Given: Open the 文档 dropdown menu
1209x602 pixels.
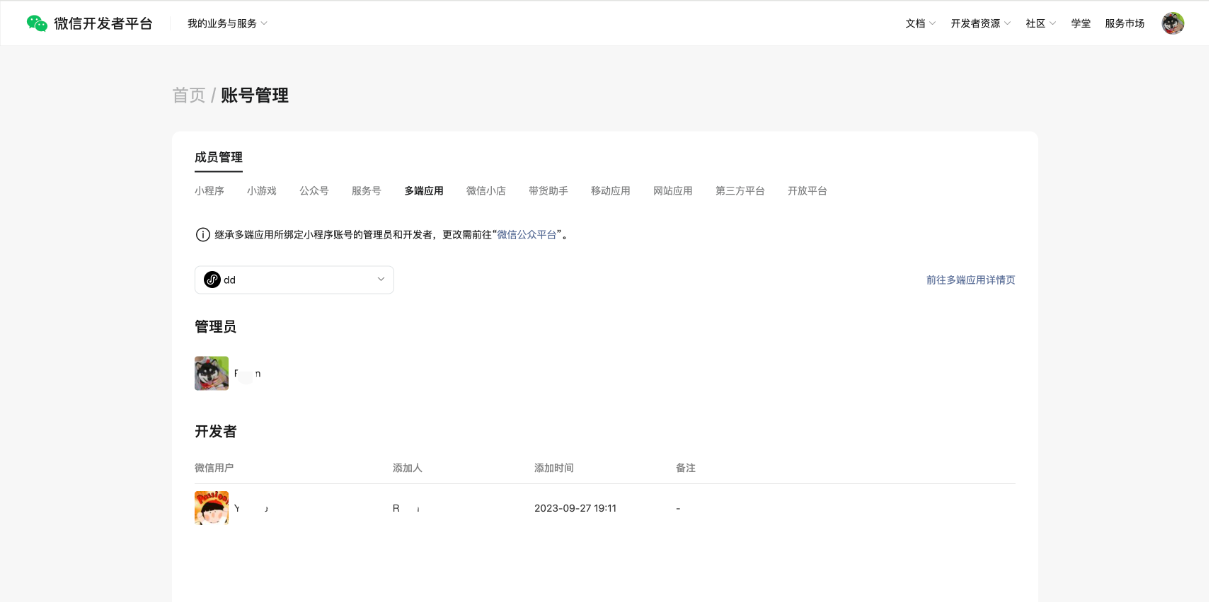Looking at the screenshot, I should click(920, 23).
